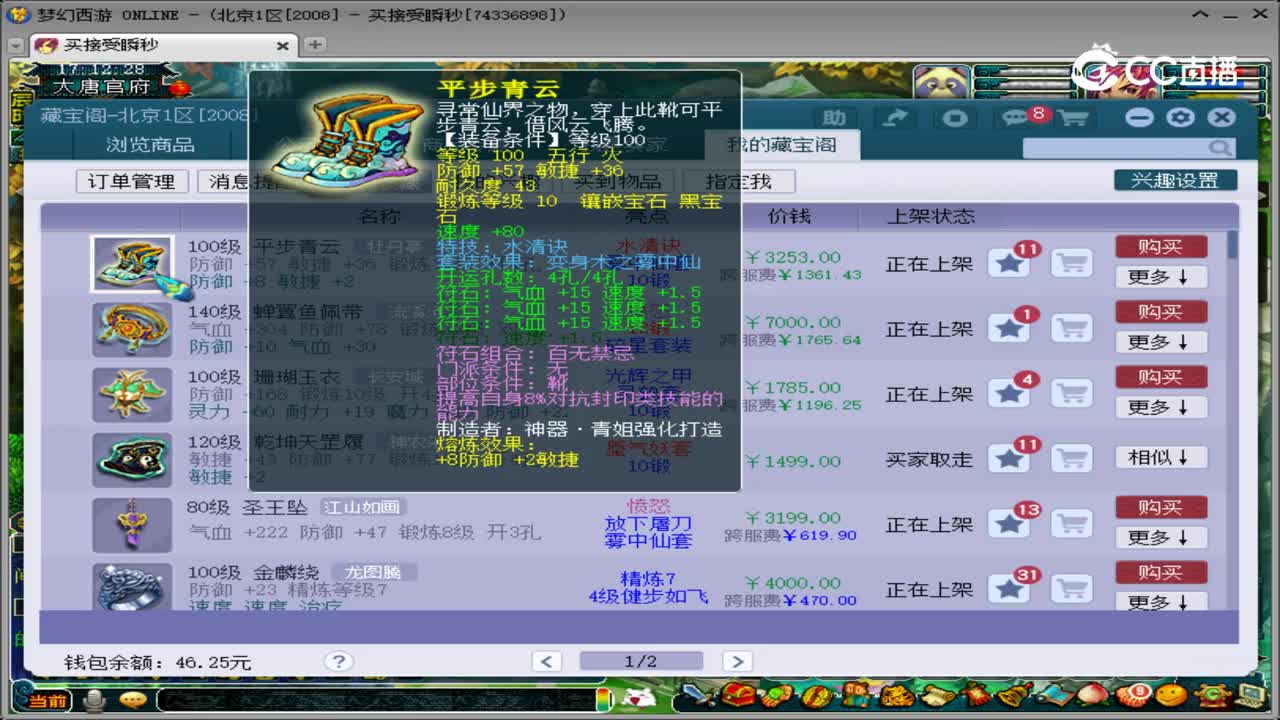Open the gear settings icon of 藏宝阁
Image resolution: width=1280 pixels, height=720 pixels.
coord(1180,117)
